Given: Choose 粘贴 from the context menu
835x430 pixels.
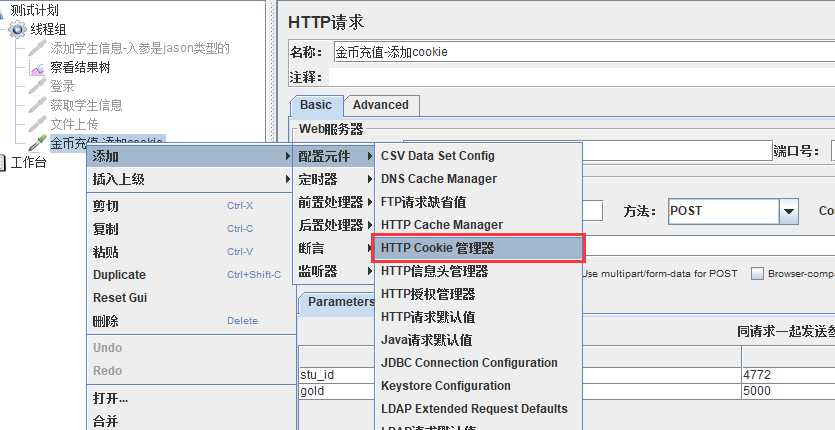Looking at the screenshot, I should (x=191, y=251).
